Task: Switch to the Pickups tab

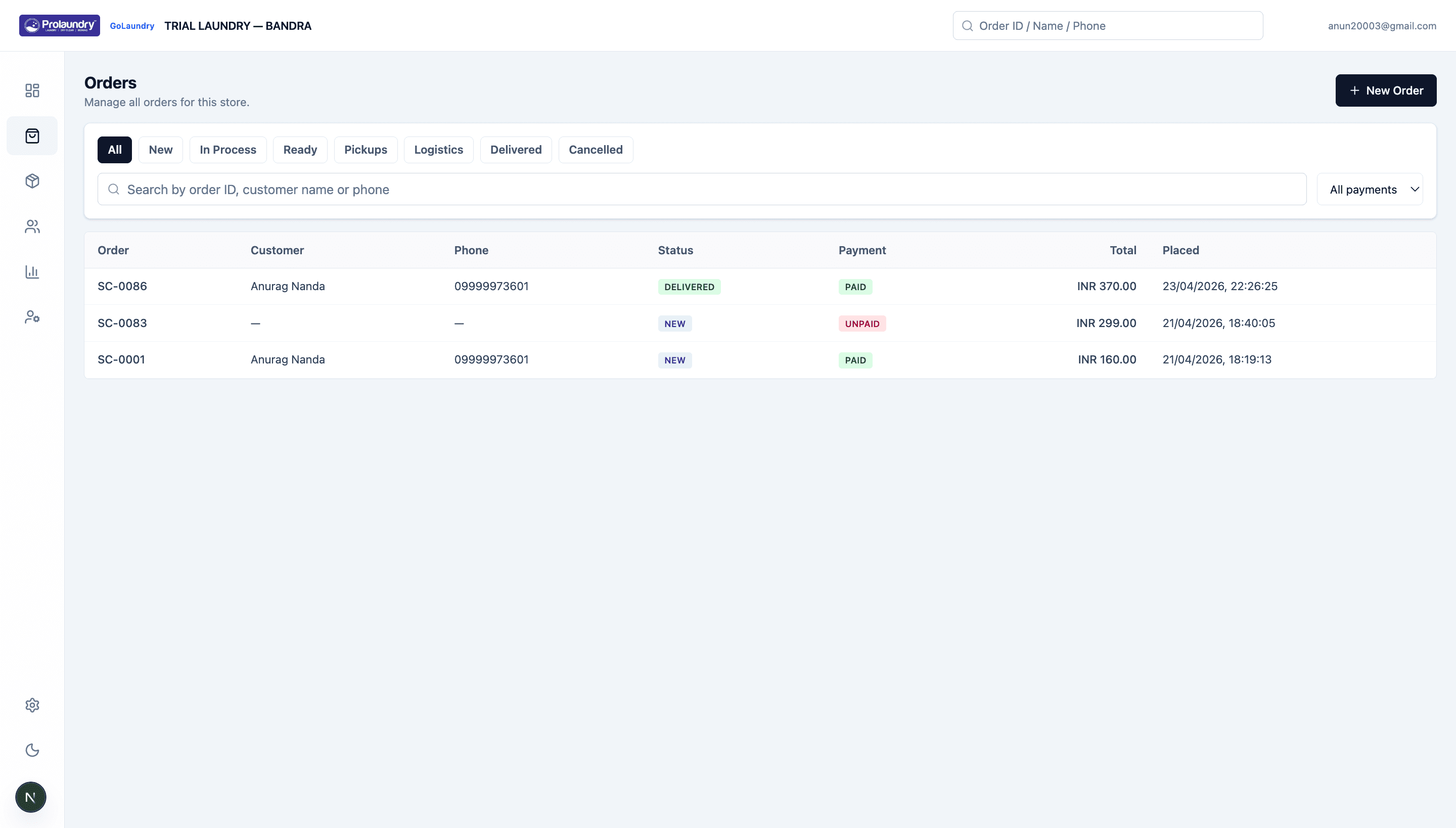Action: coord(366,150)
